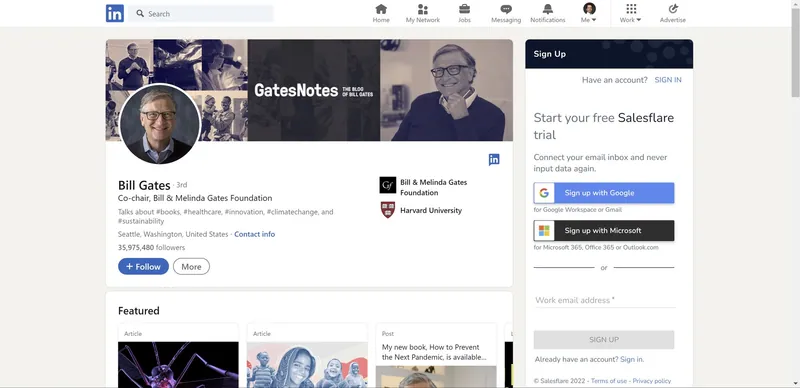This screenshot has width=800, height=388.
Task: Open the Jobs briefcase icon
Action: pyautogui.click(x=464, y=9)
